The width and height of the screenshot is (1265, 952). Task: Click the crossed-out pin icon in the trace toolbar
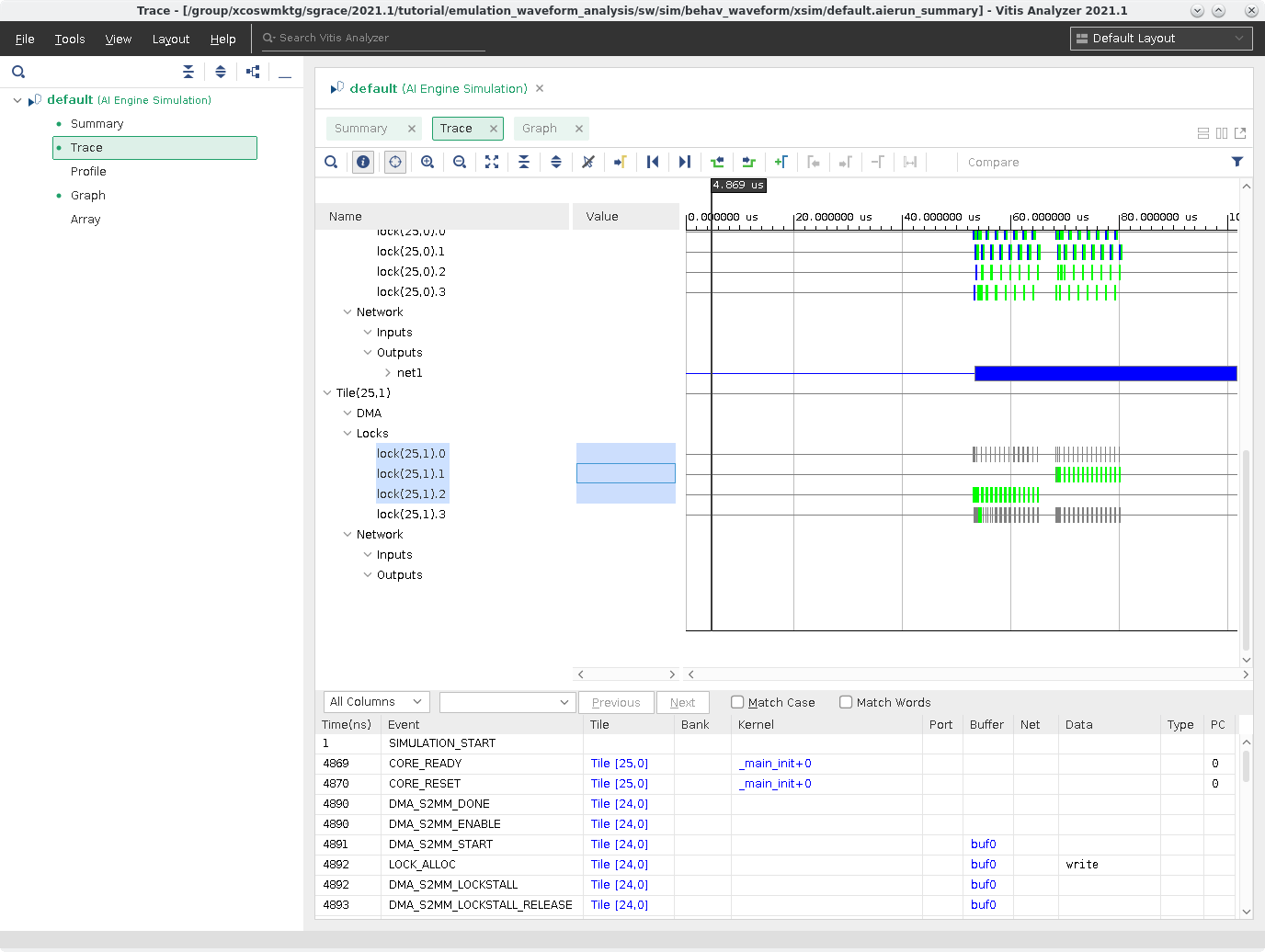(x=588, y=162)
